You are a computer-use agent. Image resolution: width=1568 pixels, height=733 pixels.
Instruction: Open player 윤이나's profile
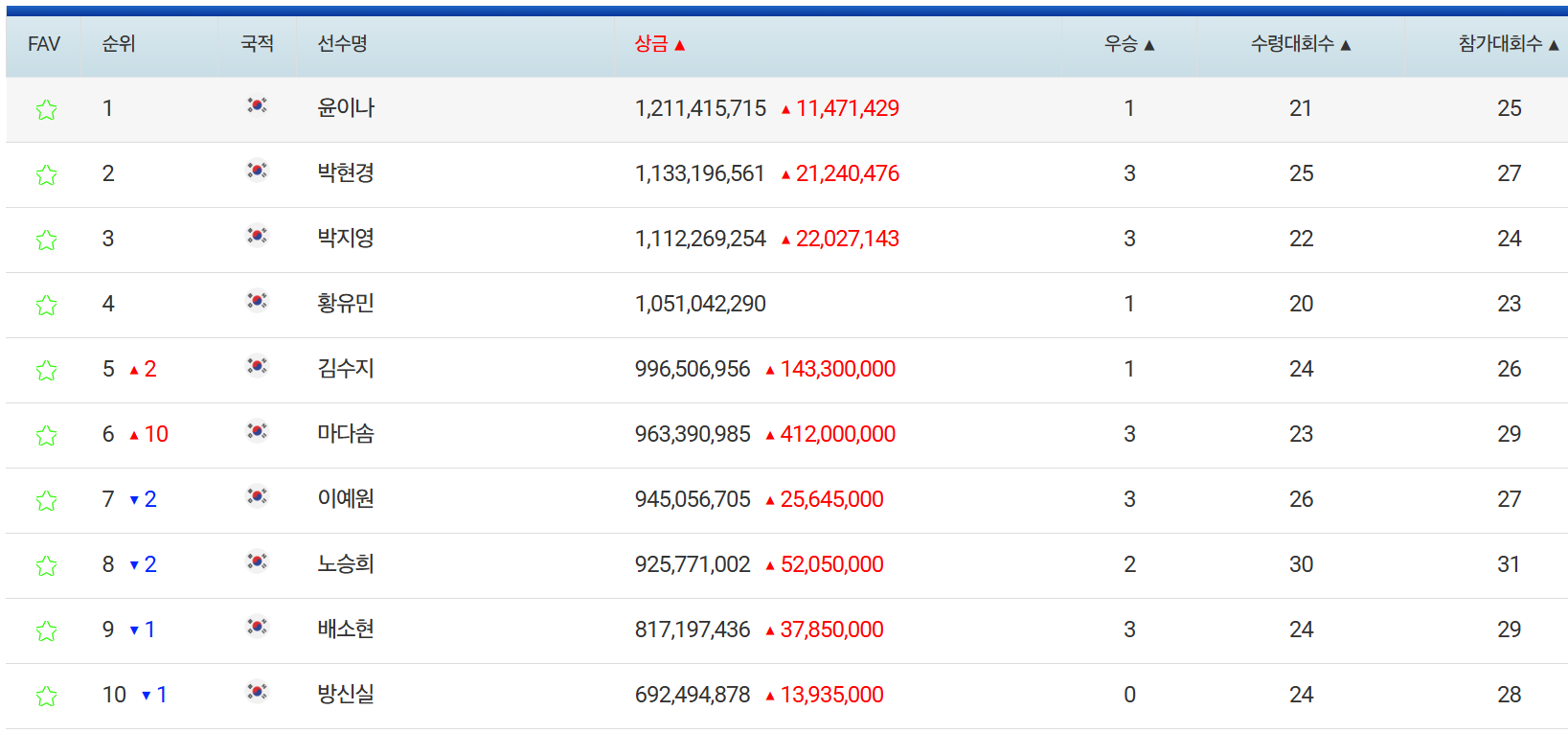tap(346, 108)
